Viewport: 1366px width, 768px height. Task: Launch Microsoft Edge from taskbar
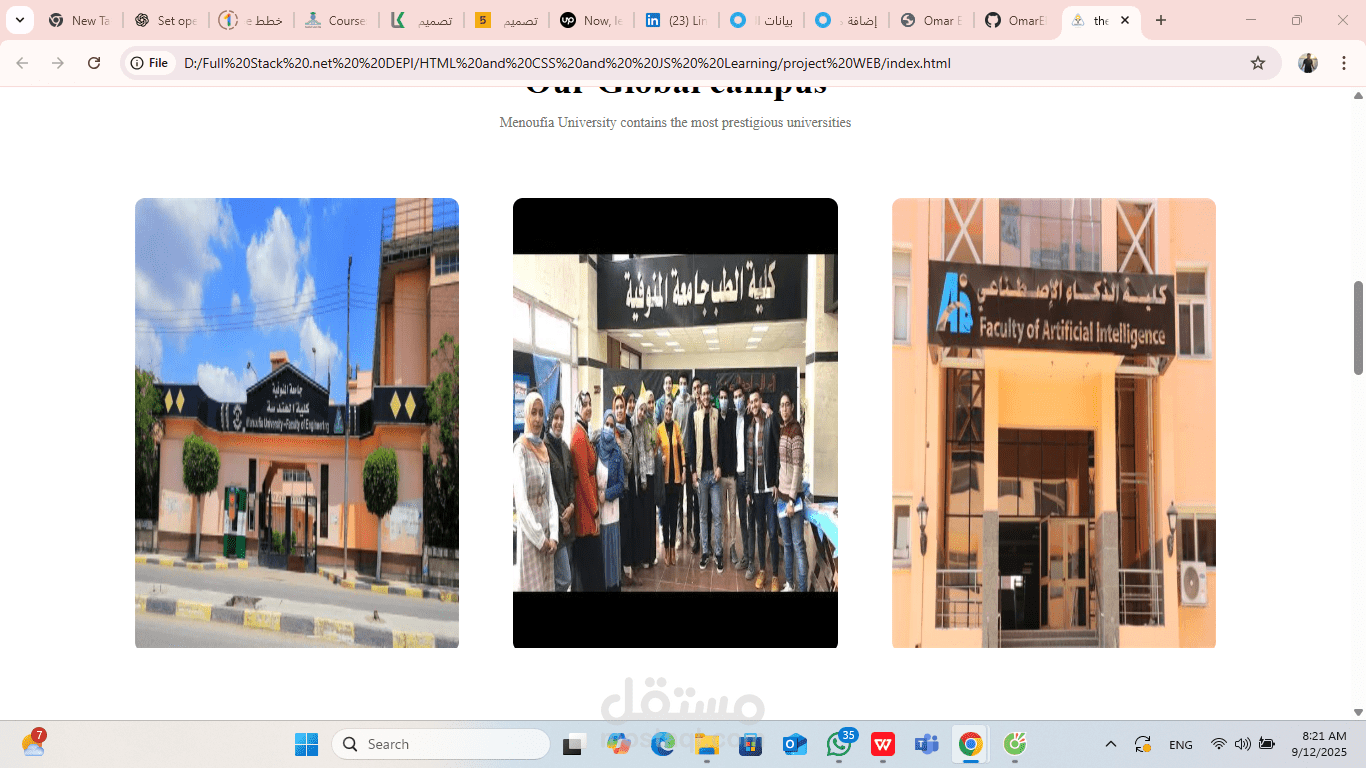coord(663,744)
